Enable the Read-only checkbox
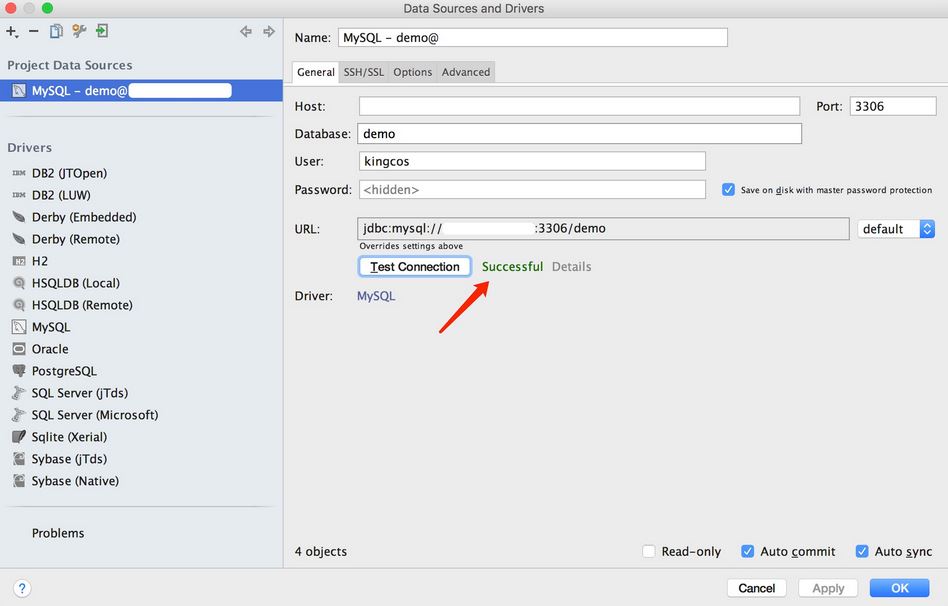The width and height of the screenshot is (948, 606). (x=649, y=551)
